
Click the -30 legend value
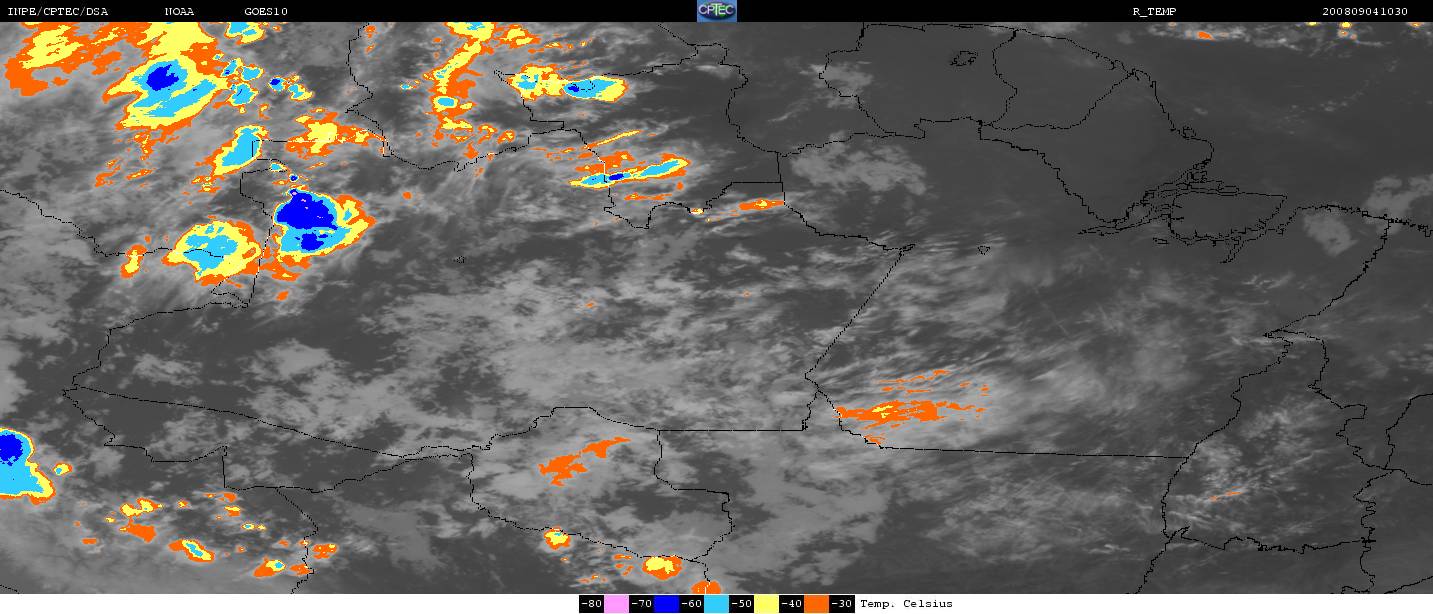pos(842,604)
